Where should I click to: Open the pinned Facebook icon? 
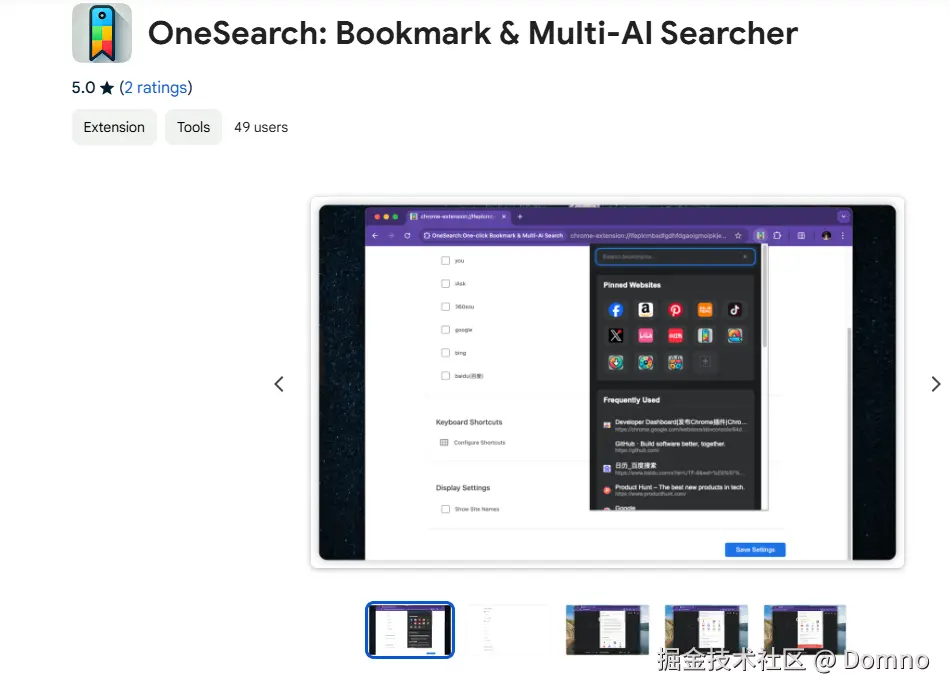616,310
